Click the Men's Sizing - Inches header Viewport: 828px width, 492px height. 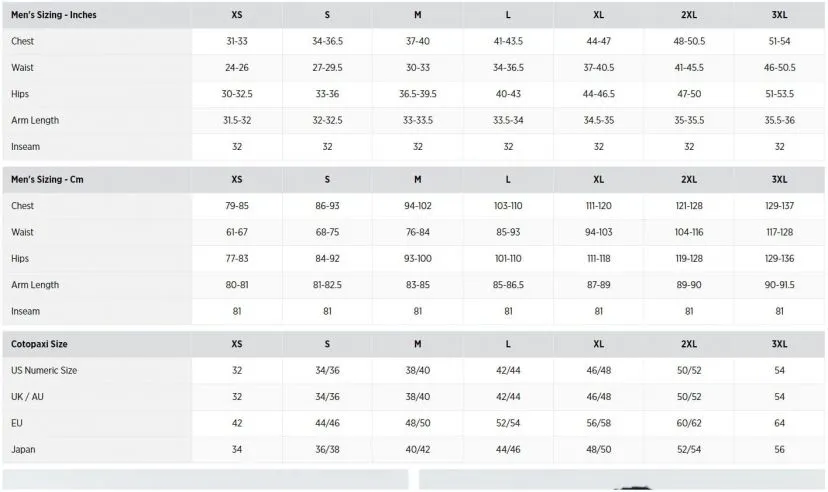(x=54, y=15)
